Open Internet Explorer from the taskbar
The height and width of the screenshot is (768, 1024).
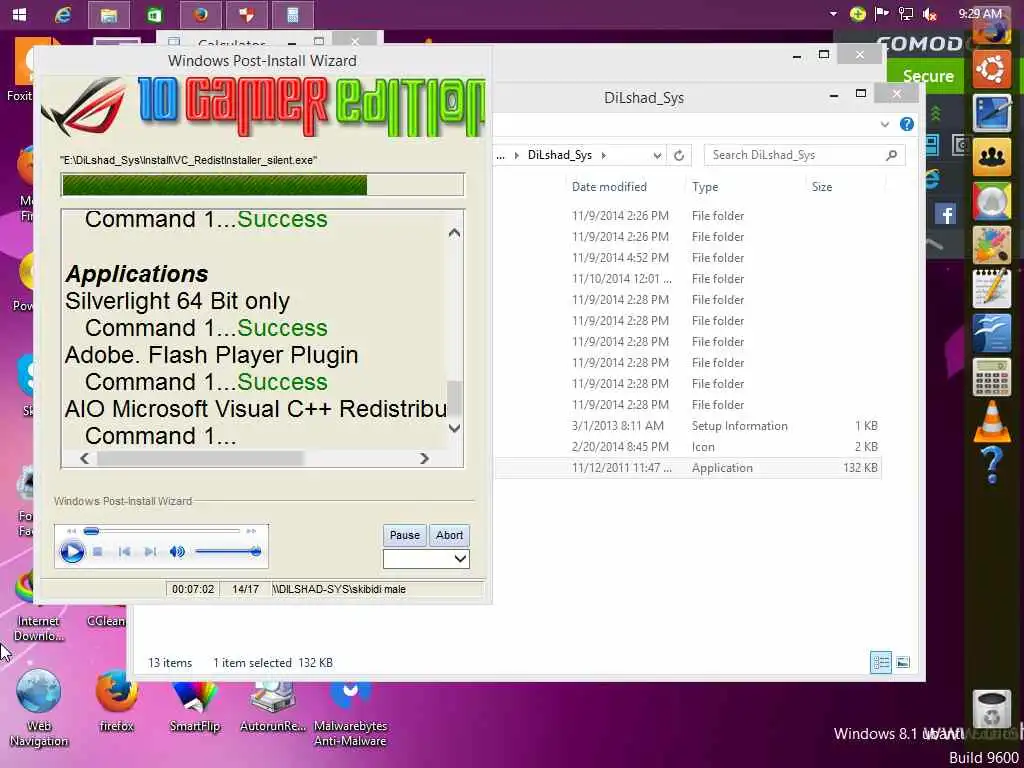tap(63, 15)
